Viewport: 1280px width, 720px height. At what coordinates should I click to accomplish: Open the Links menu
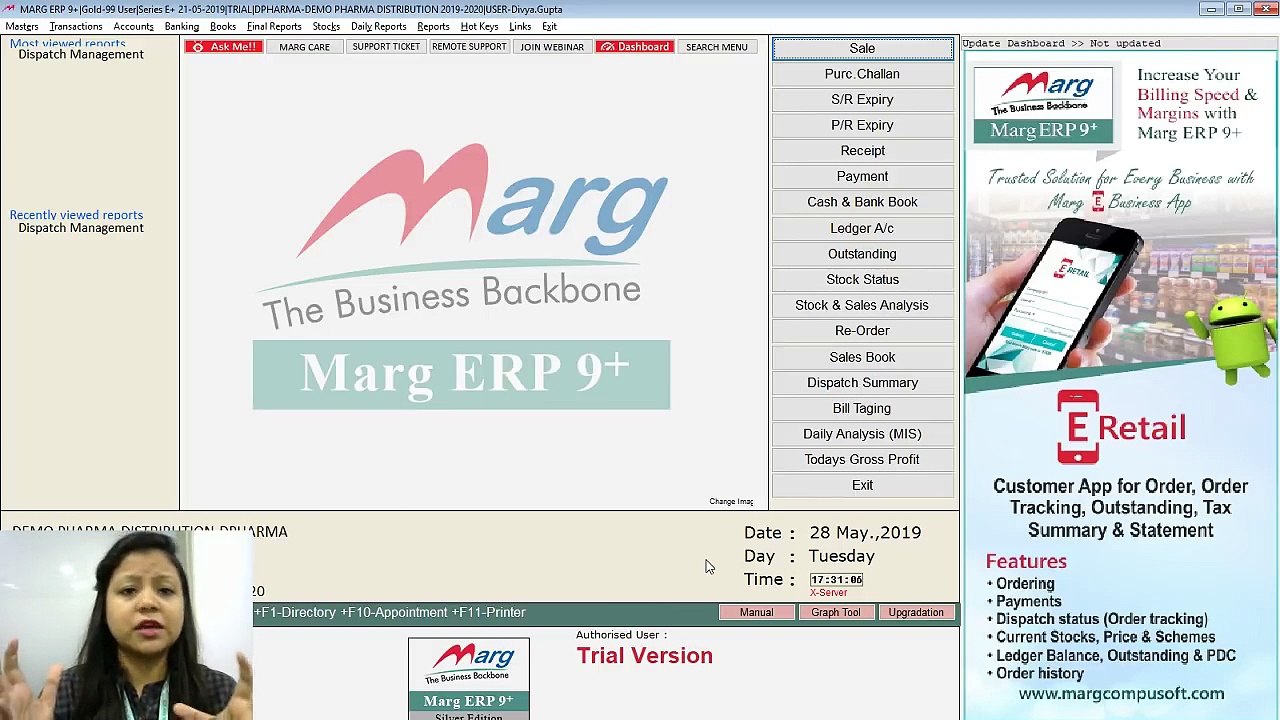[x=520, y=26]
